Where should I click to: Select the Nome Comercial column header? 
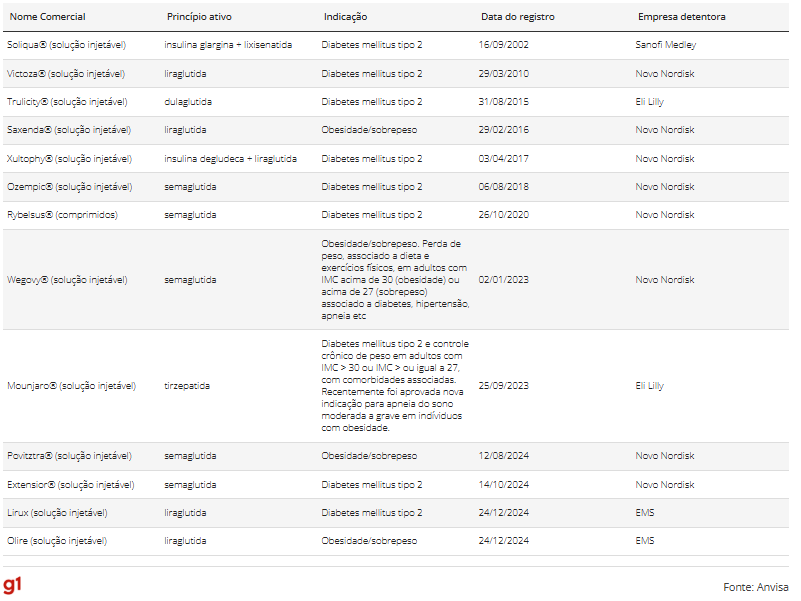coord(47,17)
